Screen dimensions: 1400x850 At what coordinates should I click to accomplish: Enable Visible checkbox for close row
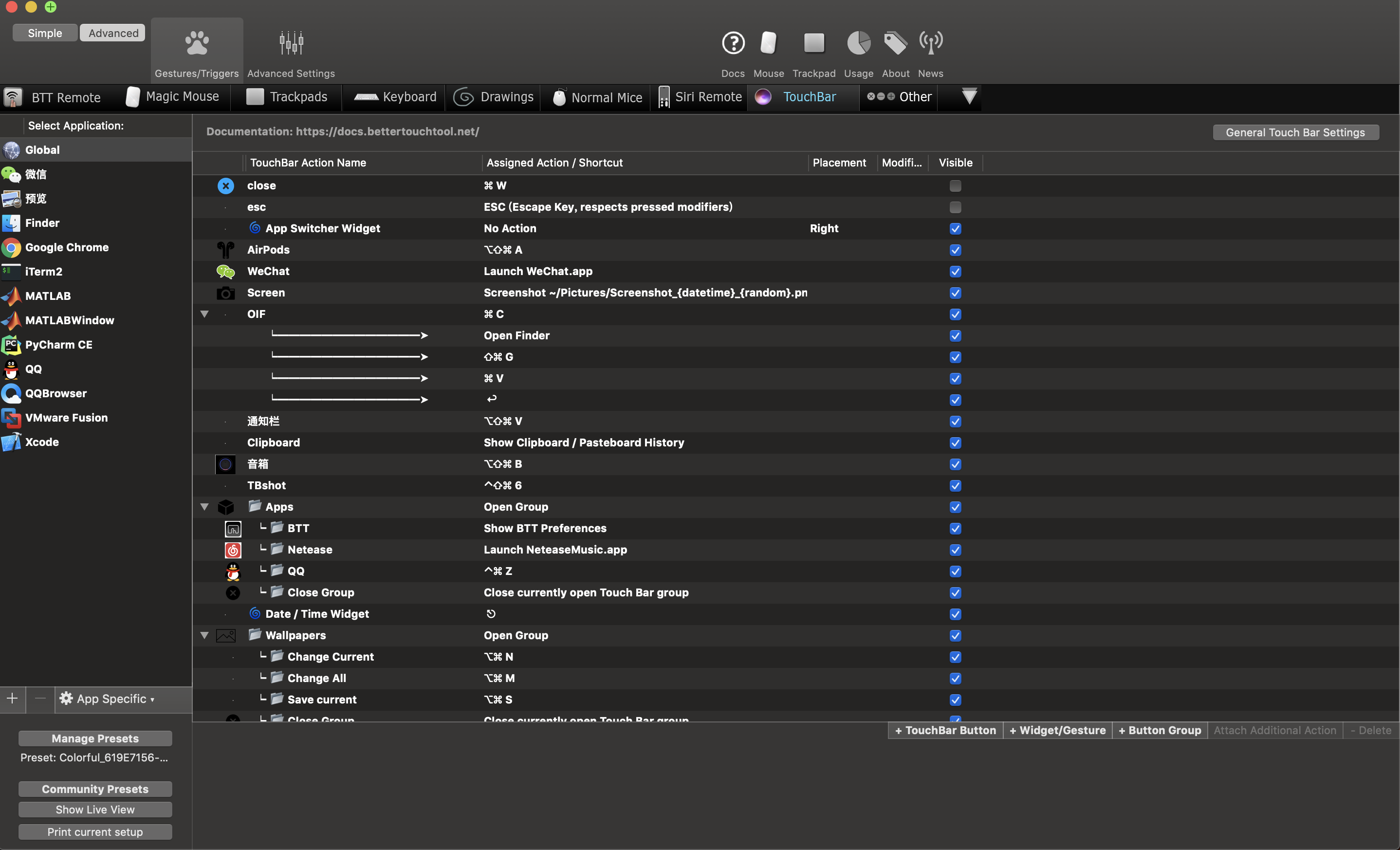(955, 186)
